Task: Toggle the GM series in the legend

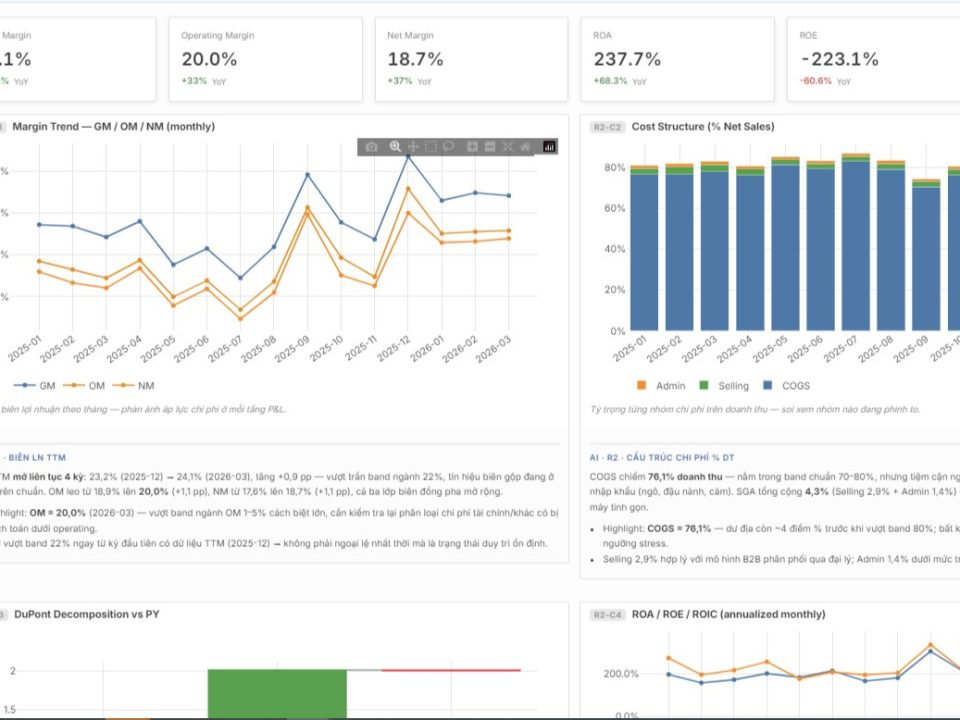Action: pyautogui.click(x=35, y=386)
